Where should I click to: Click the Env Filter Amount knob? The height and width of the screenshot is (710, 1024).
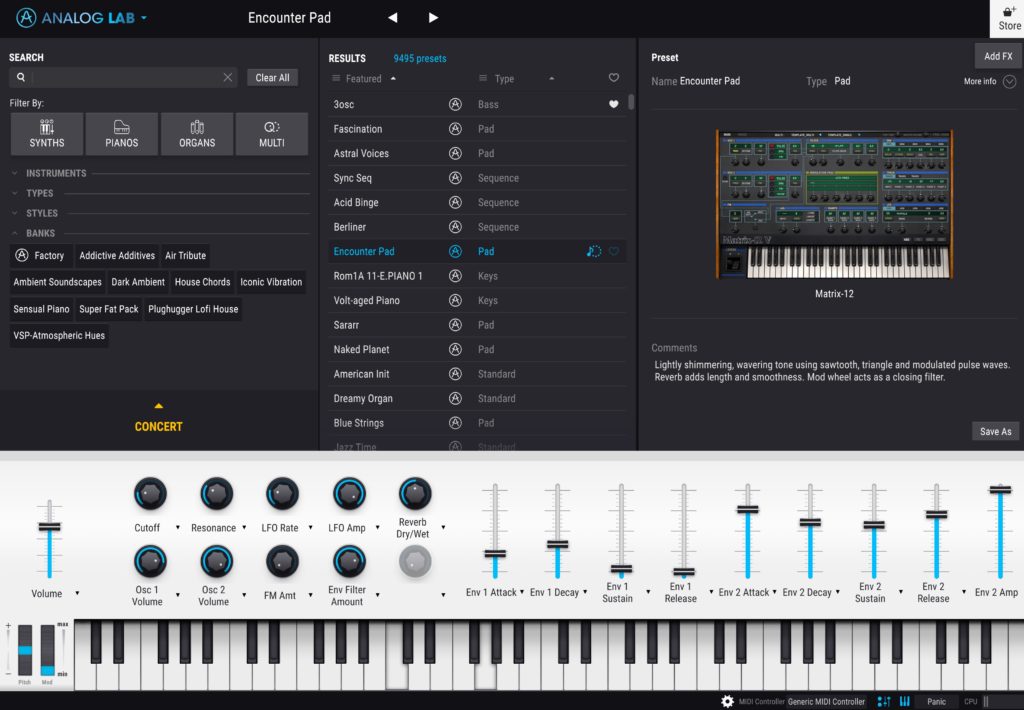pos(349,562)
